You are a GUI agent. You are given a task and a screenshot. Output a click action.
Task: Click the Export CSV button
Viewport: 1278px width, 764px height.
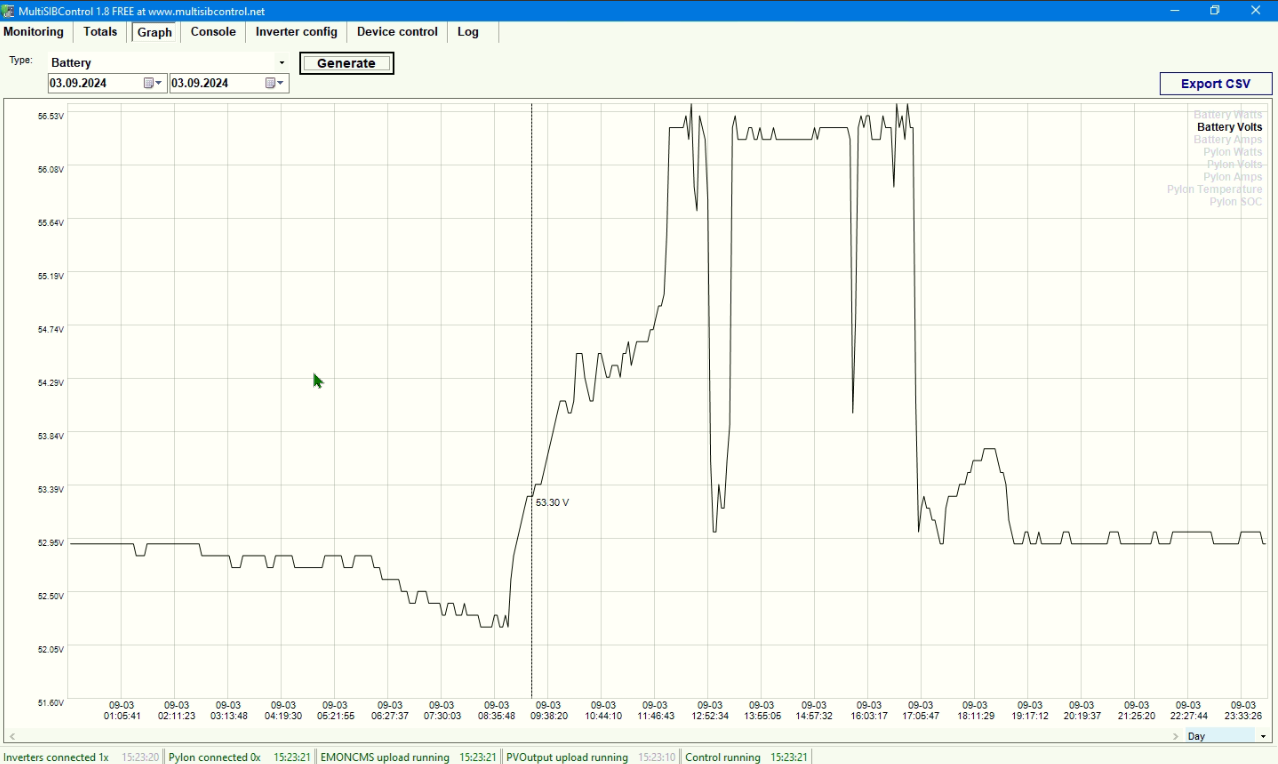pyautogui.click(x=1215, y=84)
